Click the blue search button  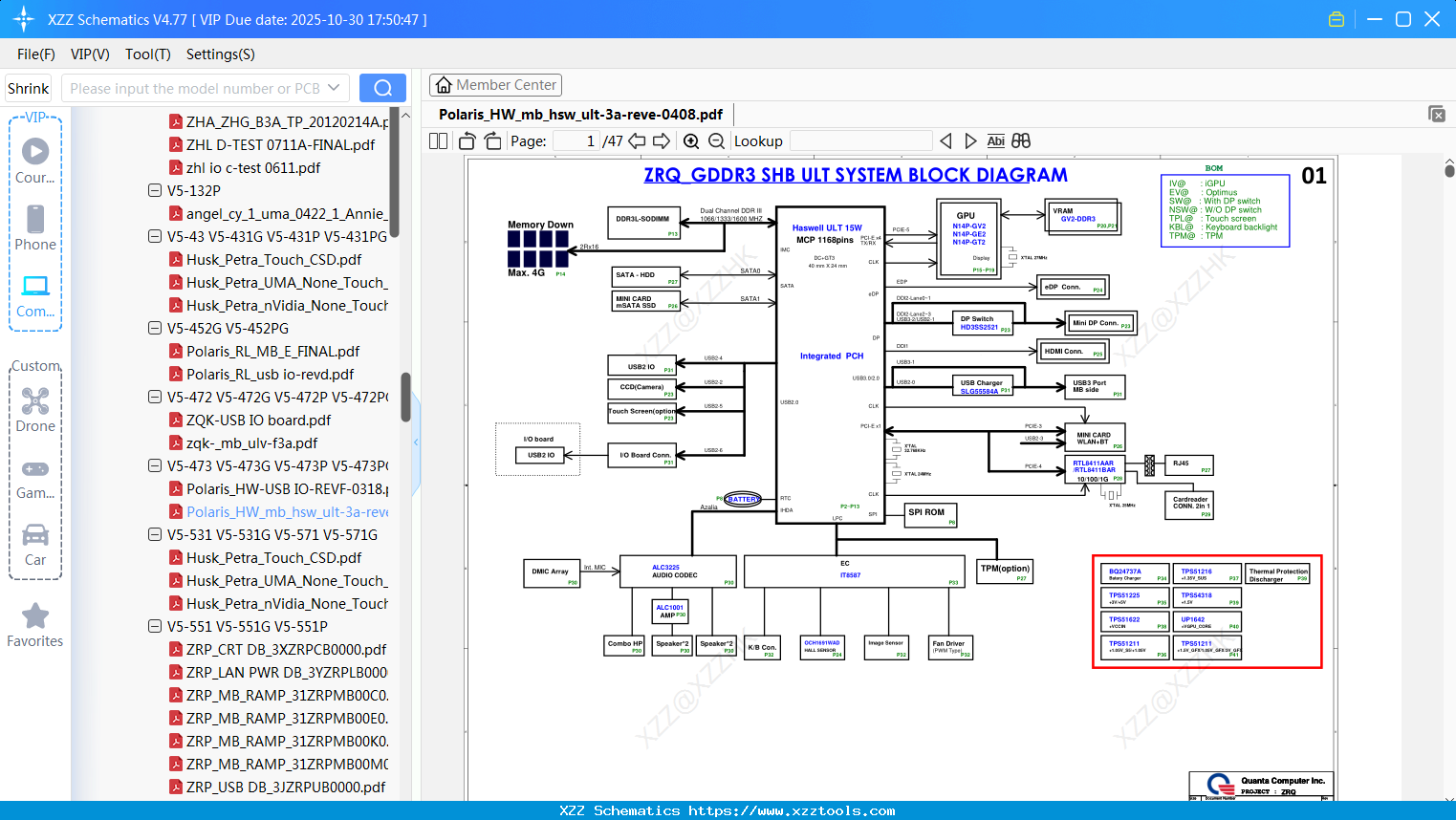382,88
